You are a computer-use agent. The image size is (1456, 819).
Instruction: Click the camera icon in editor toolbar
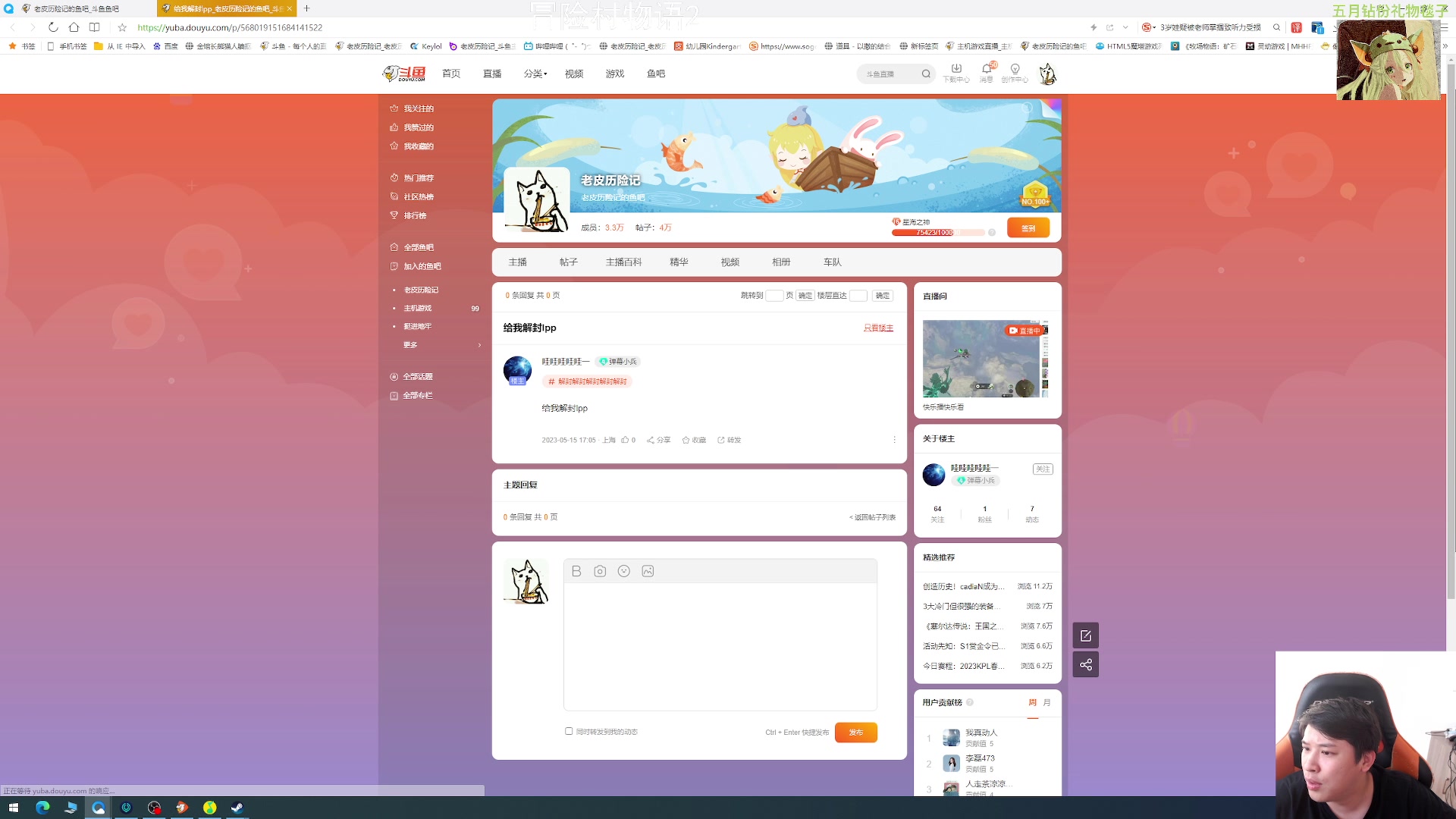(x=600, y=571)
